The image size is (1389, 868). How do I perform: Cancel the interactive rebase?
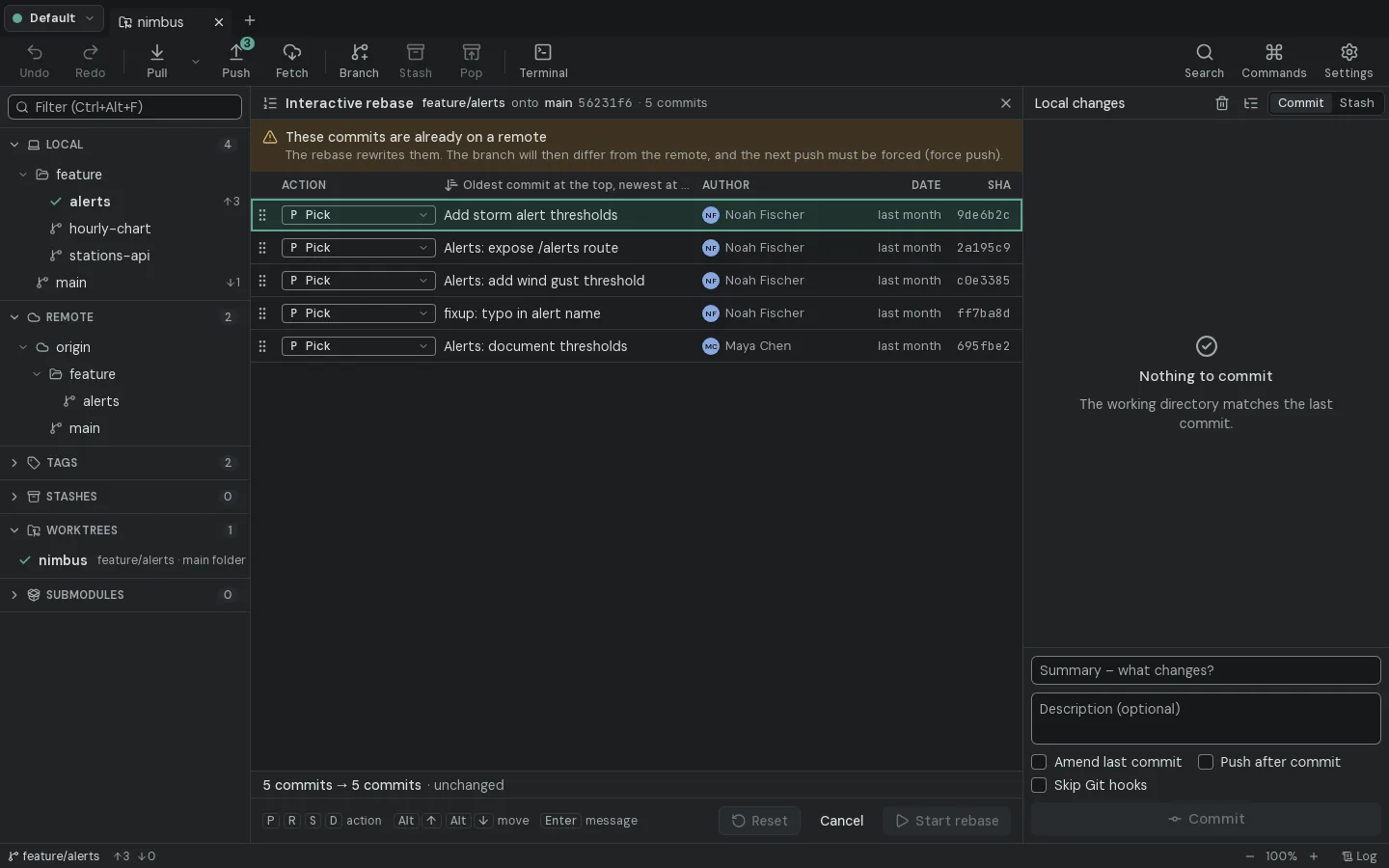tap(841, 821)
